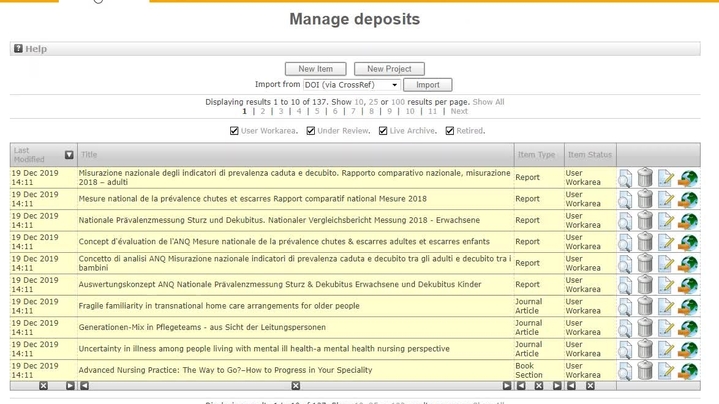The width and height of the screenshot is (719, 404).
Task: Go to results page 5
Action: [x=317, y=111]
